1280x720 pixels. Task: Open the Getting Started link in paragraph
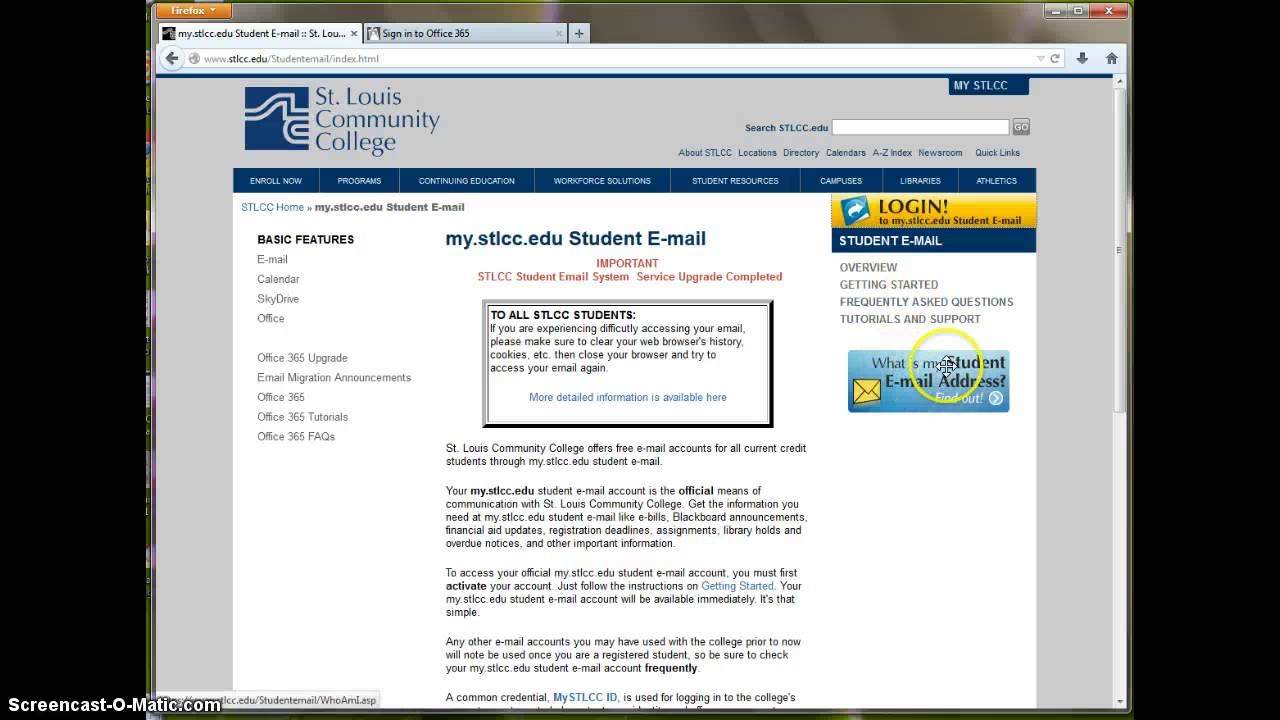pyautogui.click(x=737, y=586)
